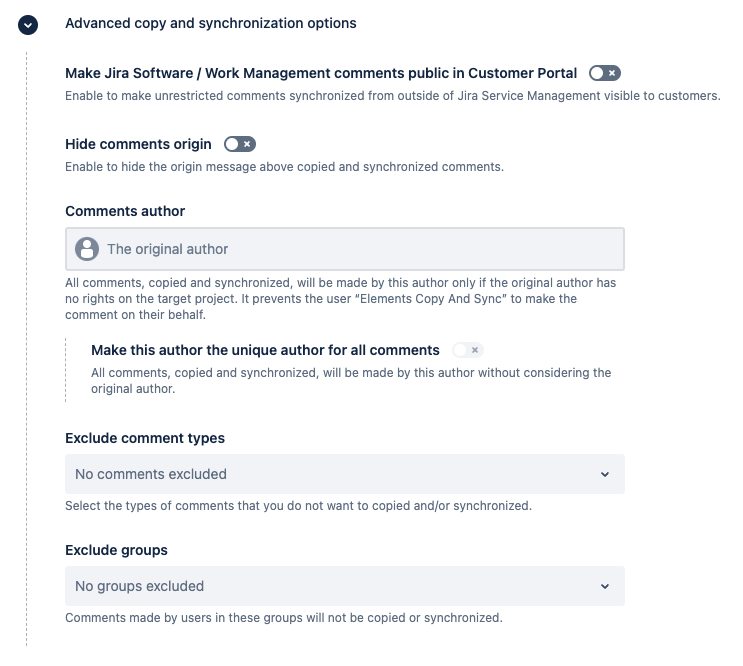The width and height of the screenshot is (743, 666).
Task: Click the help text below Exclude comment types
Action: click(298, 506)
